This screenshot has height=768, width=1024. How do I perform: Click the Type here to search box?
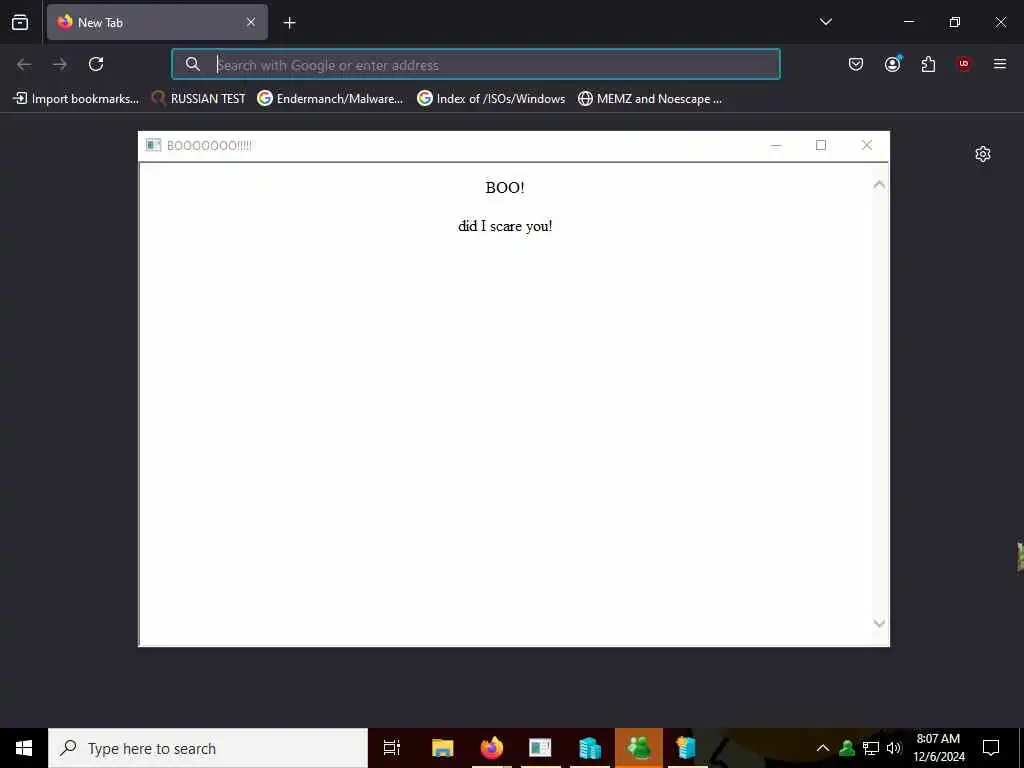[x=208, y=748]
